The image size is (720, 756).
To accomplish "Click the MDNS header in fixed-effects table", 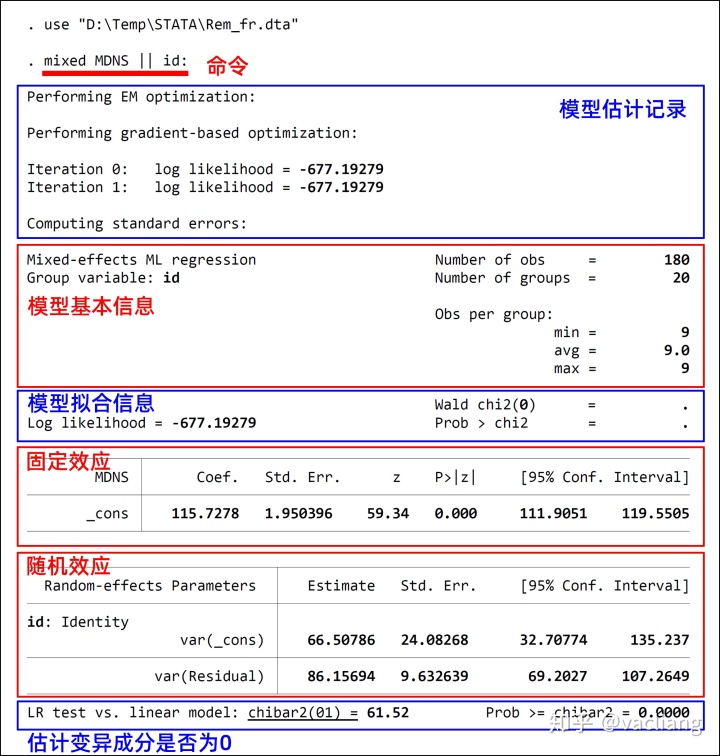I will point(111,477).
